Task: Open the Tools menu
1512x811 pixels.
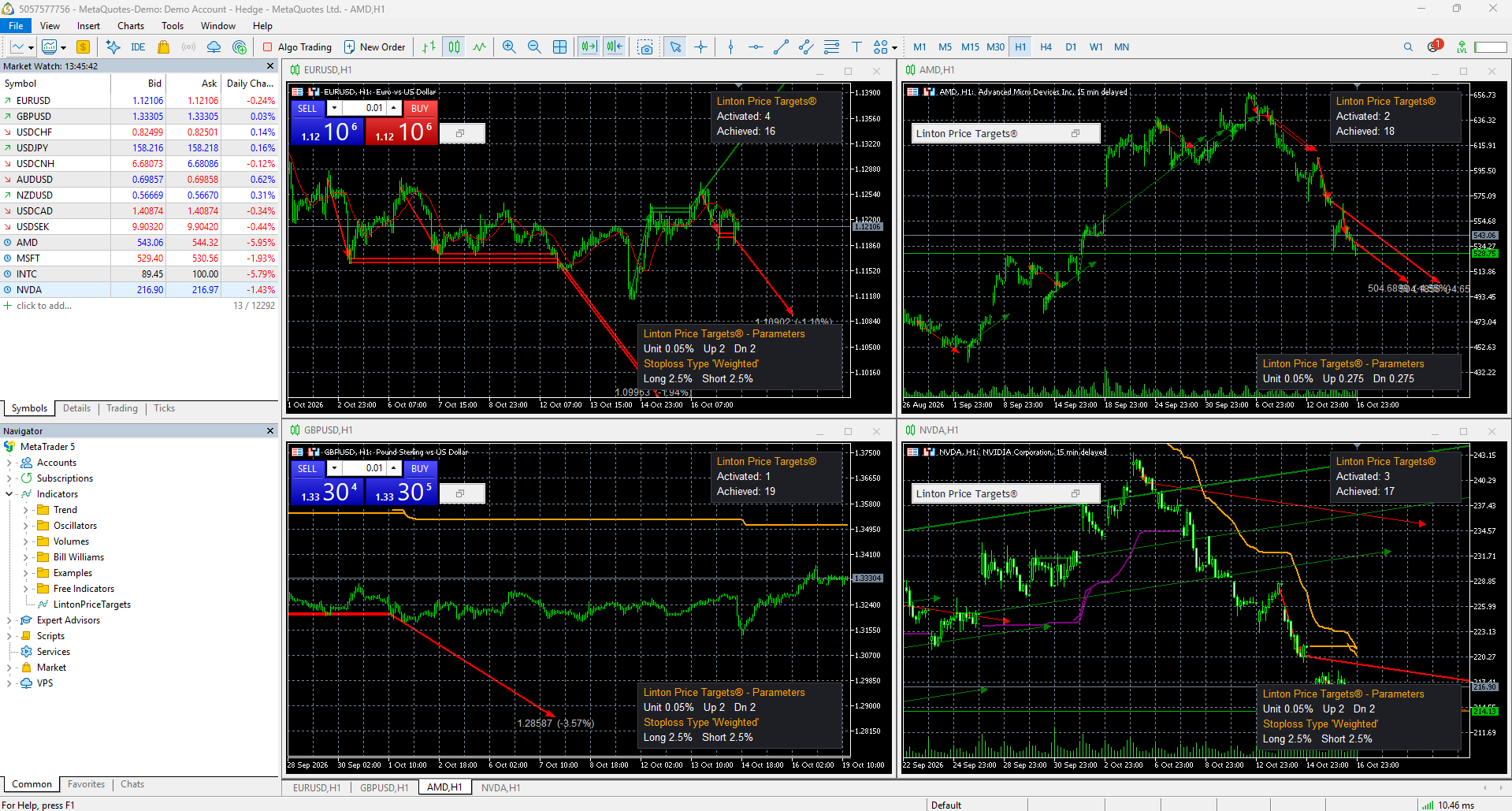Action: pos(173,26)
